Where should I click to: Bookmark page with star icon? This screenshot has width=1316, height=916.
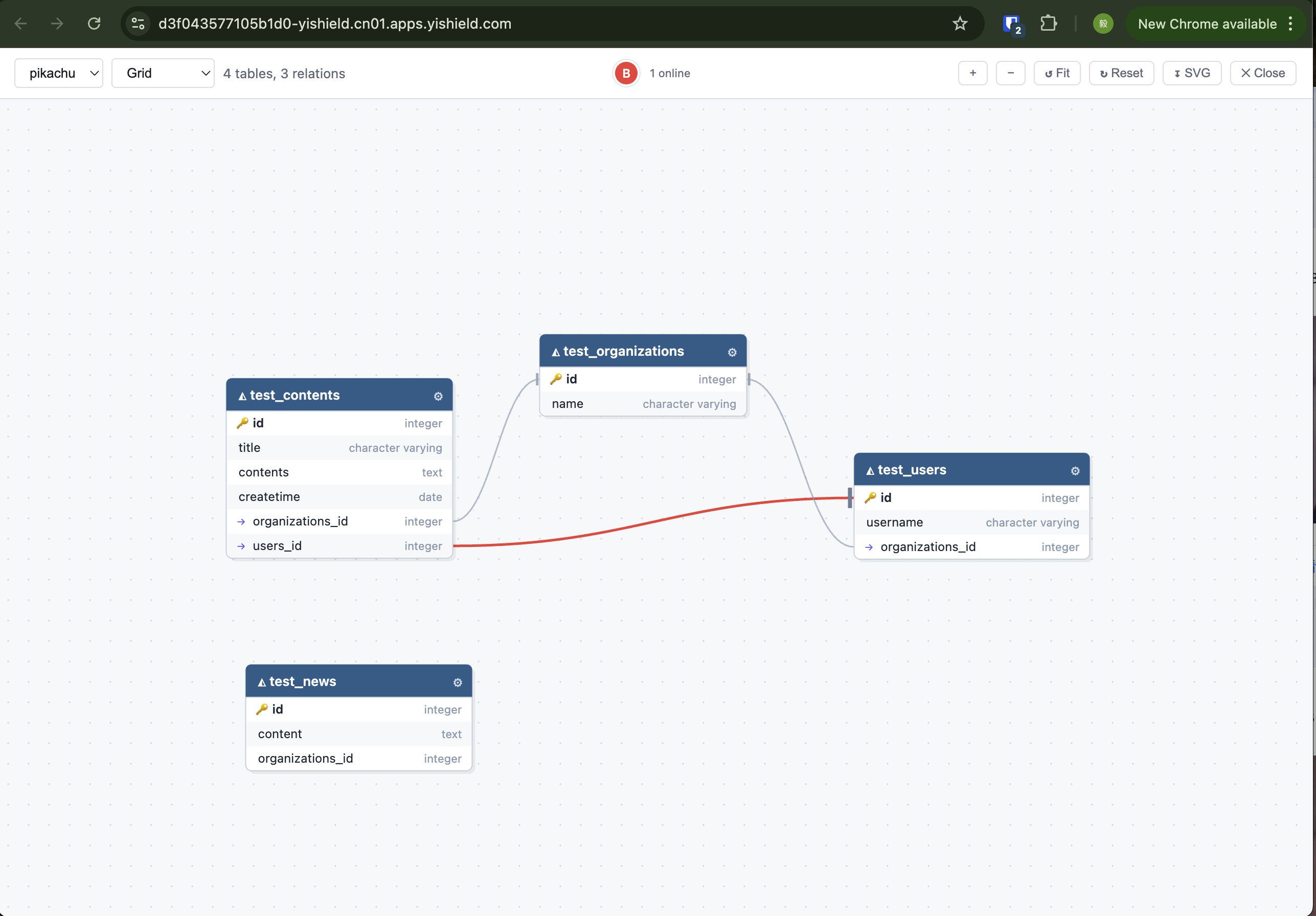(x=960, y=24)
